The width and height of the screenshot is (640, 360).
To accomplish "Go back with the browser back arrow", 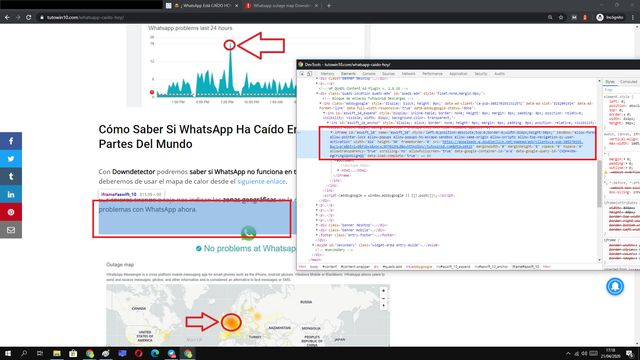I will 7,18.
